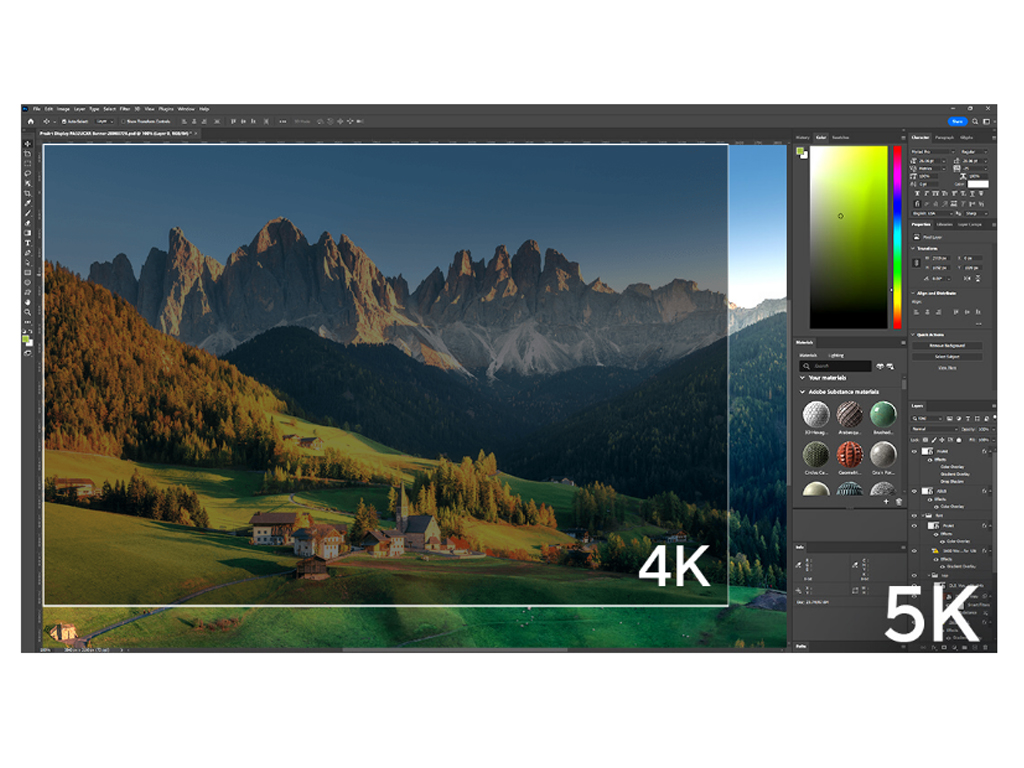
Task: Click the Home icon in options bar
Action: pyautogui.click(x=31, y=121)
